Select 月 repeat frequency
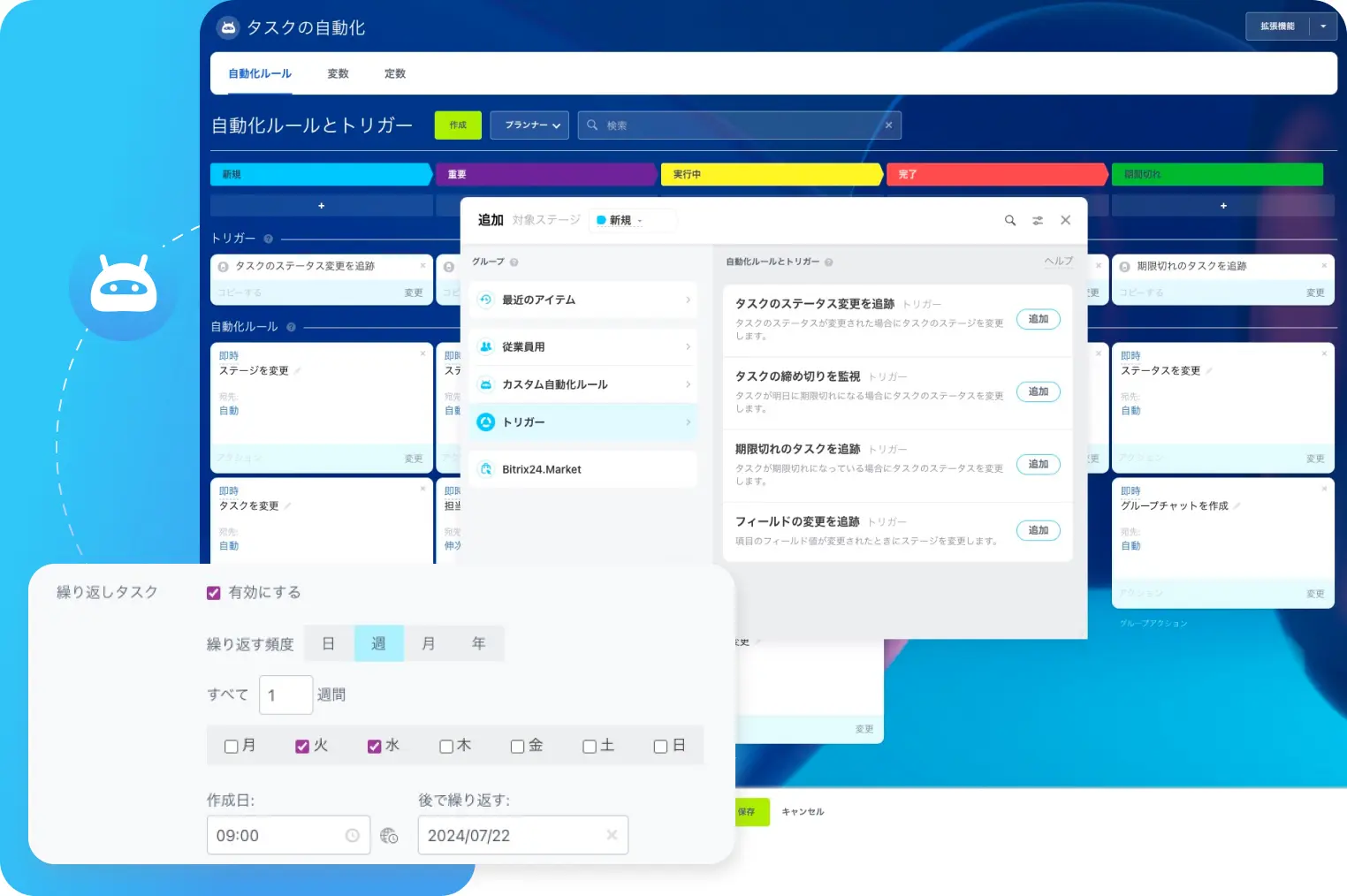Viewport: 1347px width, 896px height. pyautogui.click(x=429, y=643)
